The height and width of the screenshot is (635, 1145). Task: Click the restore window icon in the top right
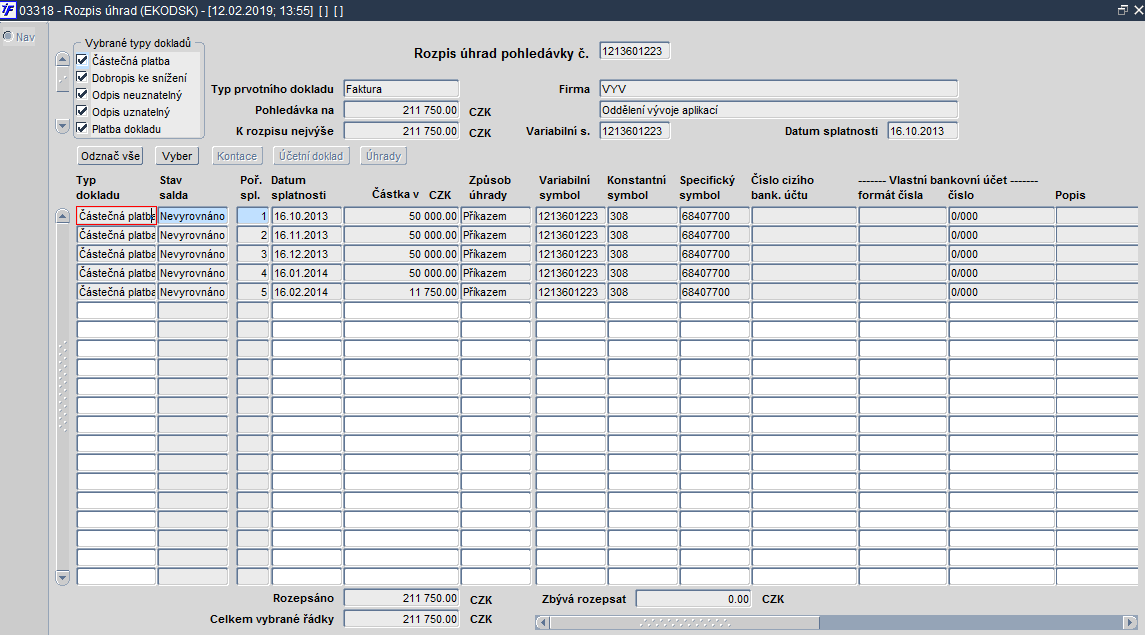pyautogui.click(x=1122, y=10)
